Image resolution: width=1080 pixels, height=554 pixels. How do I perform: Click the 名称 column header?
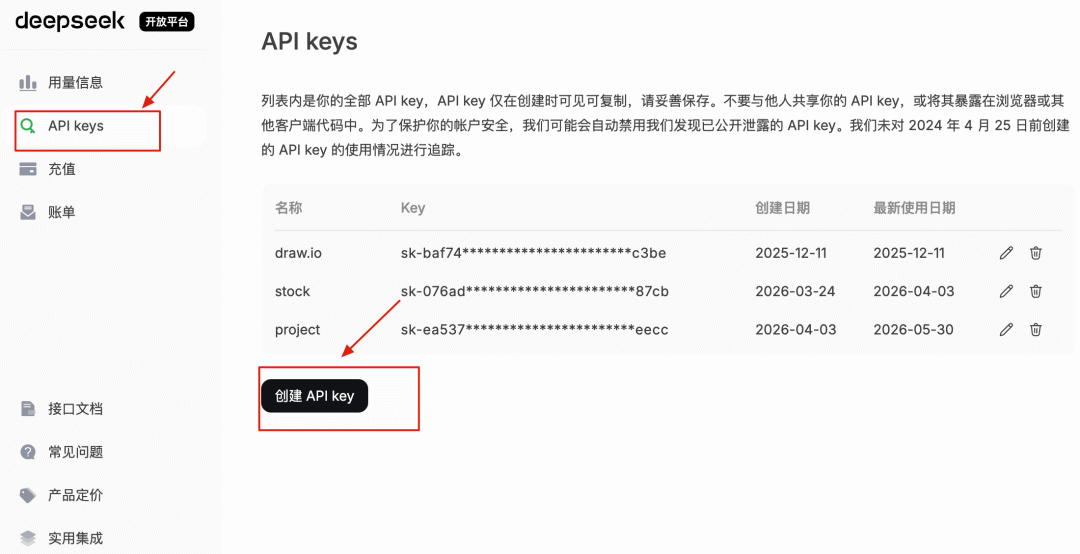click(x=289, y=208)
